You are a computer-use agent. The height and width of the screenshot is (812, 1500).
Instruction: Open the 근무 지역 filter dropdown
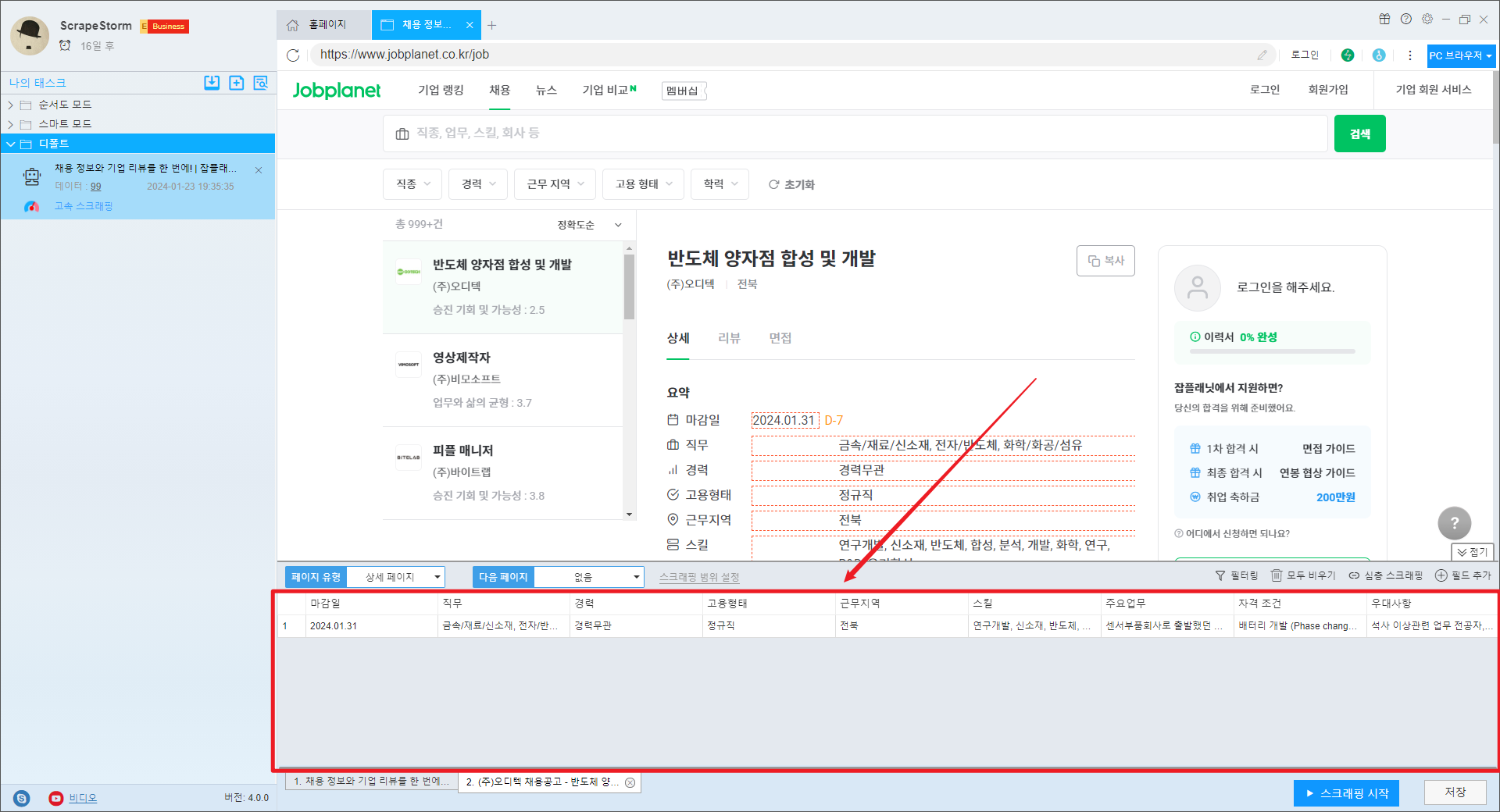(x=555, y=184)
